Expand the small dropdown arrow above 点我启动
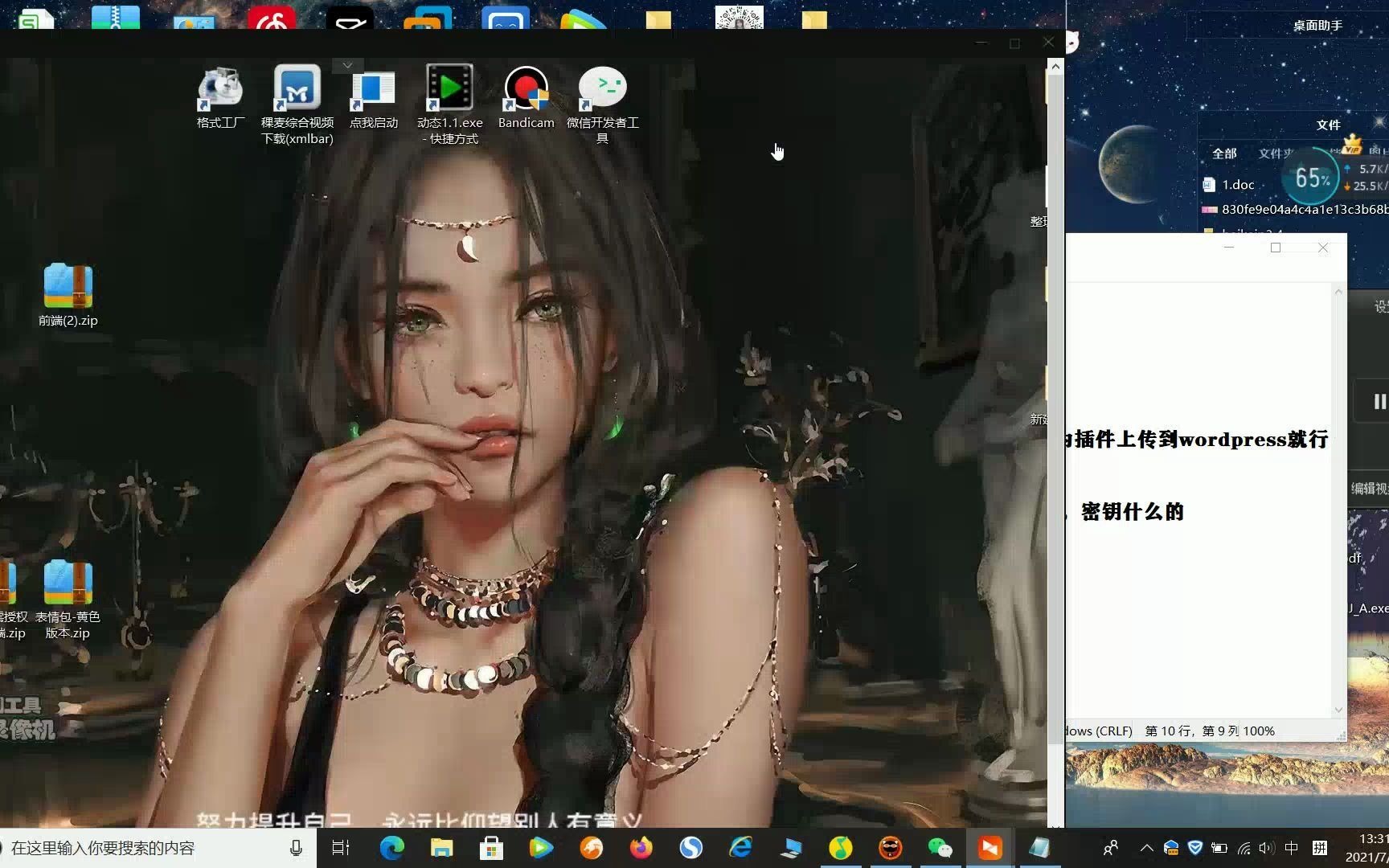The image size is (1389, 868). pyautogui.click(x=347, y=64)
